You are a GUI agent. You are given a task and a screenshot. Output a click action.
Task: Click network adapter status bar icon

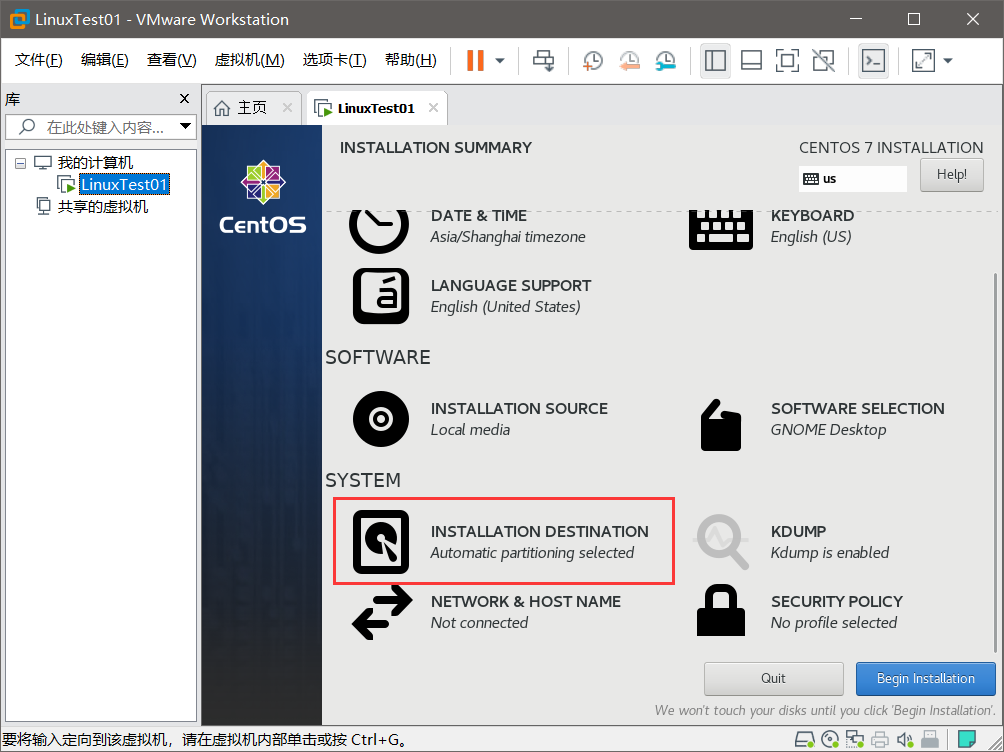pyautogui.click(x=854, y=740)
